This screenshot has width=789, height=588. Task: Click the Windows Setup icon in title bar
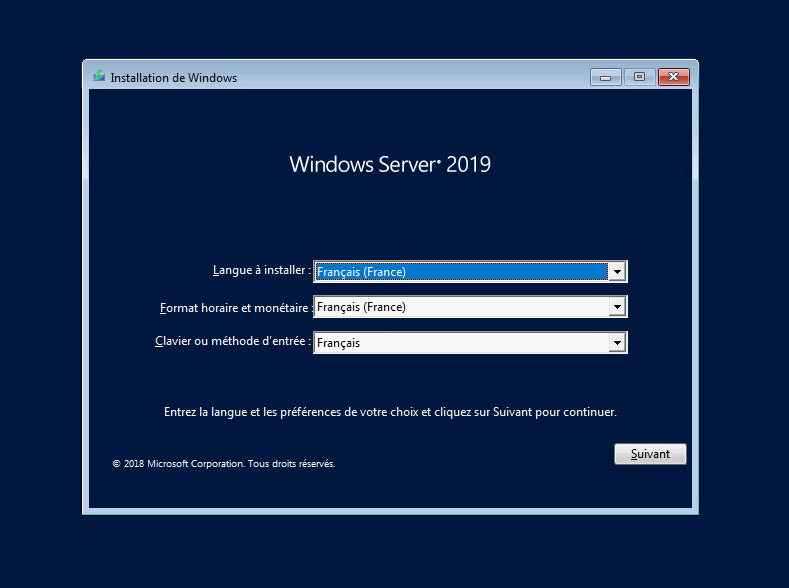click(x=99, y=76)
